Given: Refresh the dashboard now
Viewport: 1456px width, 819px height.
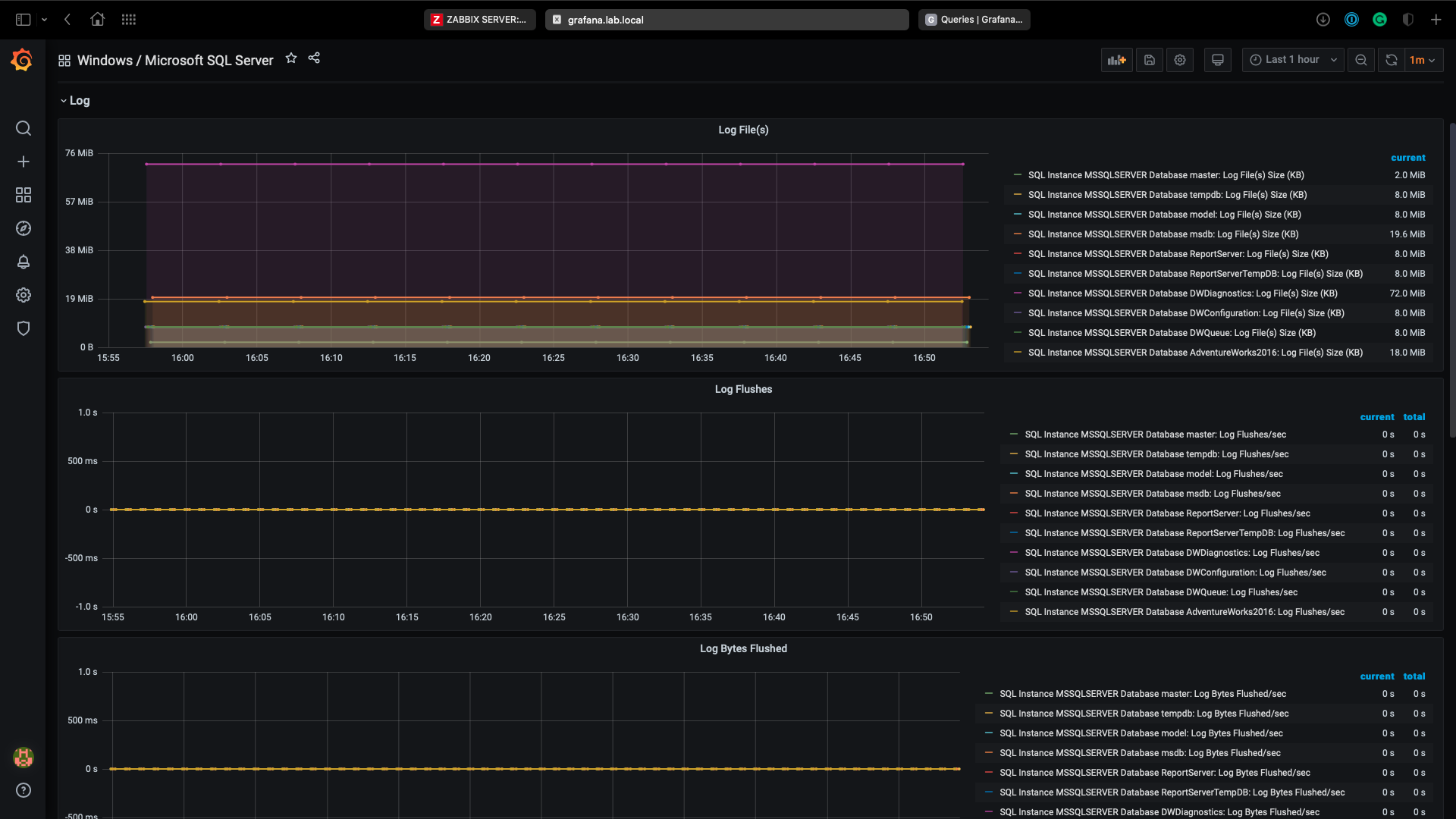Looking at the screenshot, I should coord(1392,60).
